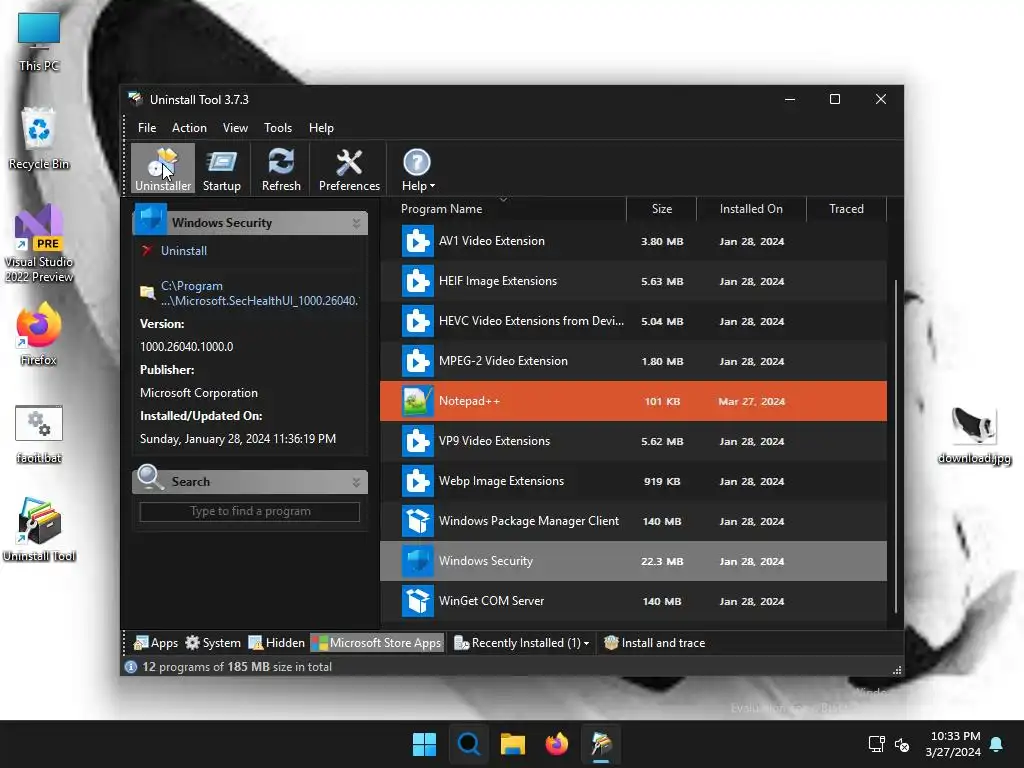Click the magnifier icon in Search panel
Screen dimensions: 1024x768
click(x=150, y=478)
